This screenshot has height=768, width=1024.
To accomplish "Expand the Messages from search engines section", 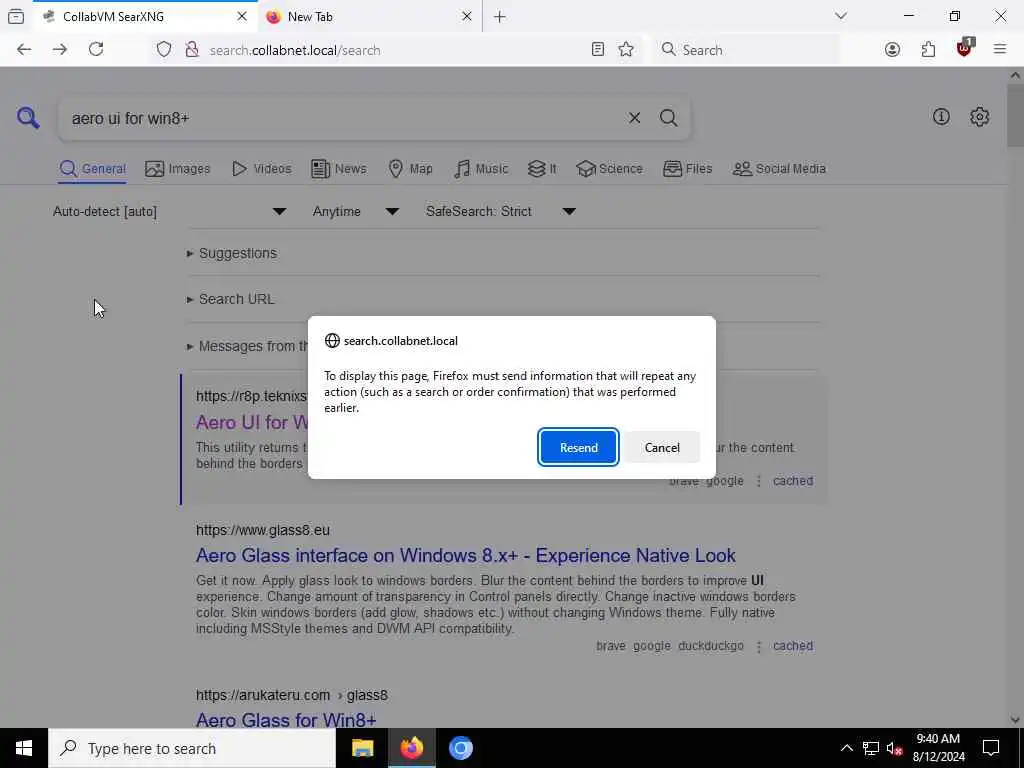I will (x=248, y=346).
